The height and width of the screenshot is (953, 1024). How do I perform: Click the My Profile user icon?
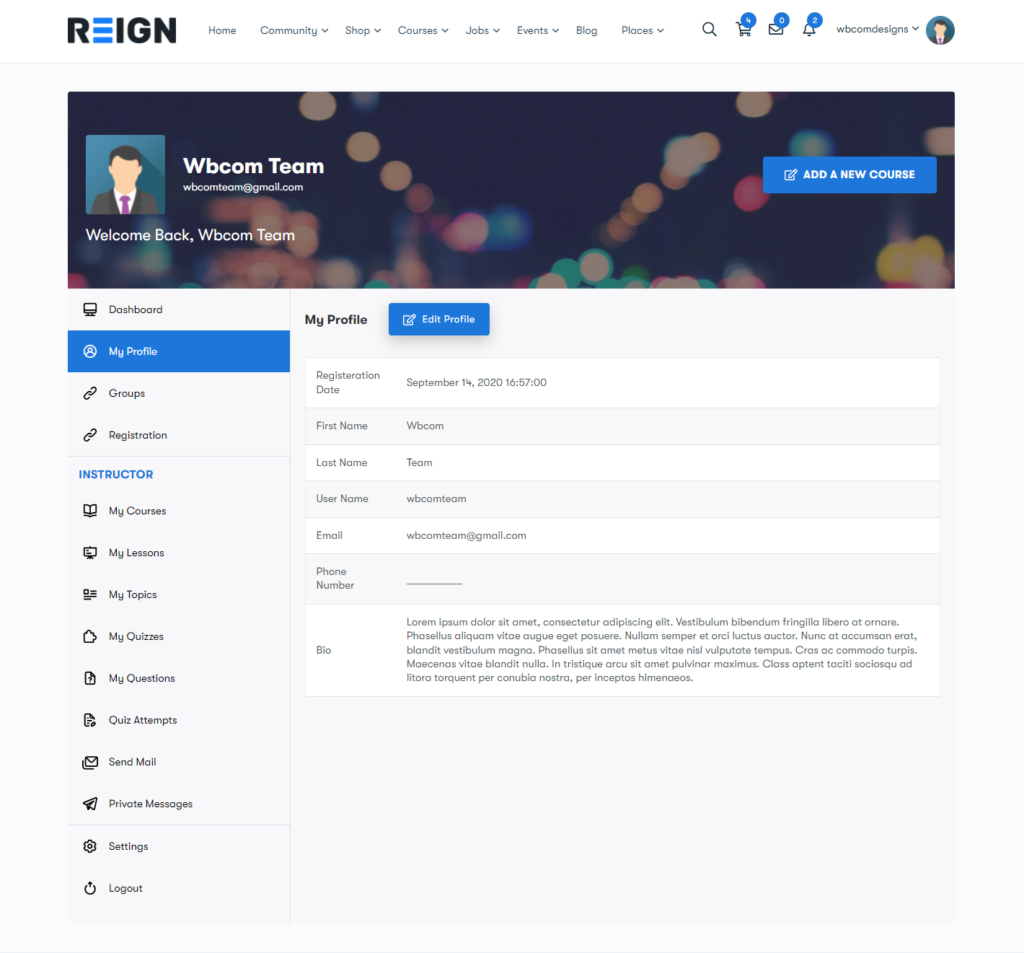90,351
